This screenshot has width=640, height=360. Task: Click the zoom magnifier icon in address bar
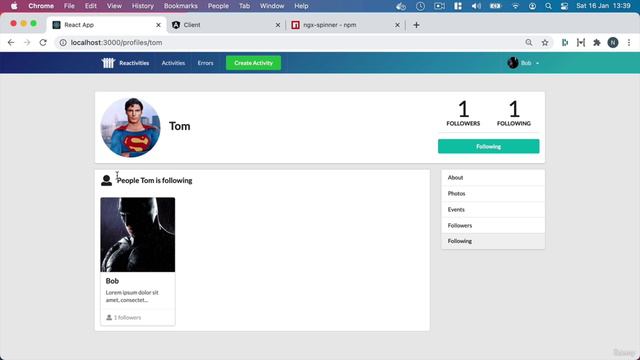[x=529, y=42]
